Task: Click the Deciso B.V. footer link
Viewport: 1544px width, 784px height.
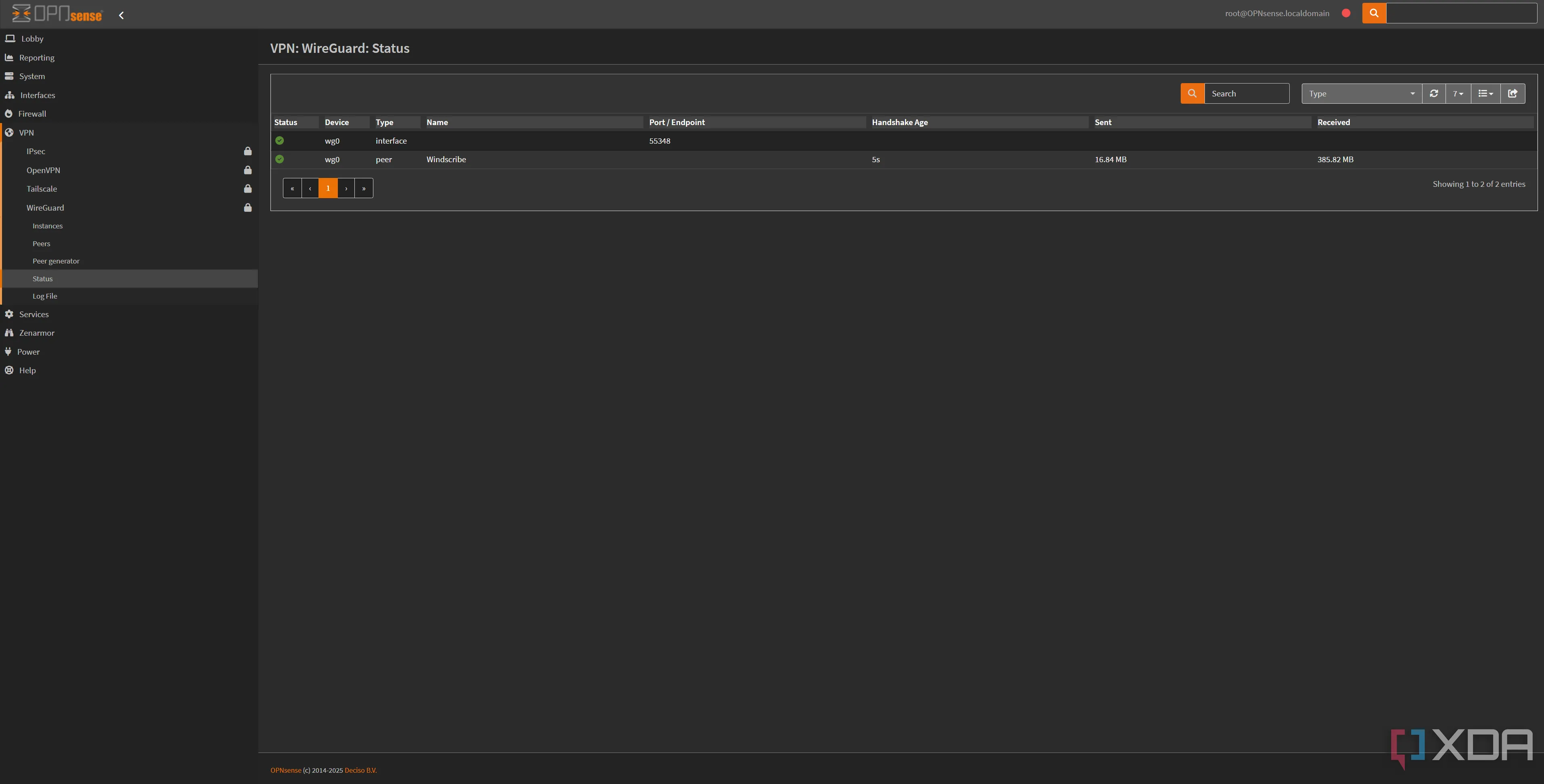Action: 360,770
